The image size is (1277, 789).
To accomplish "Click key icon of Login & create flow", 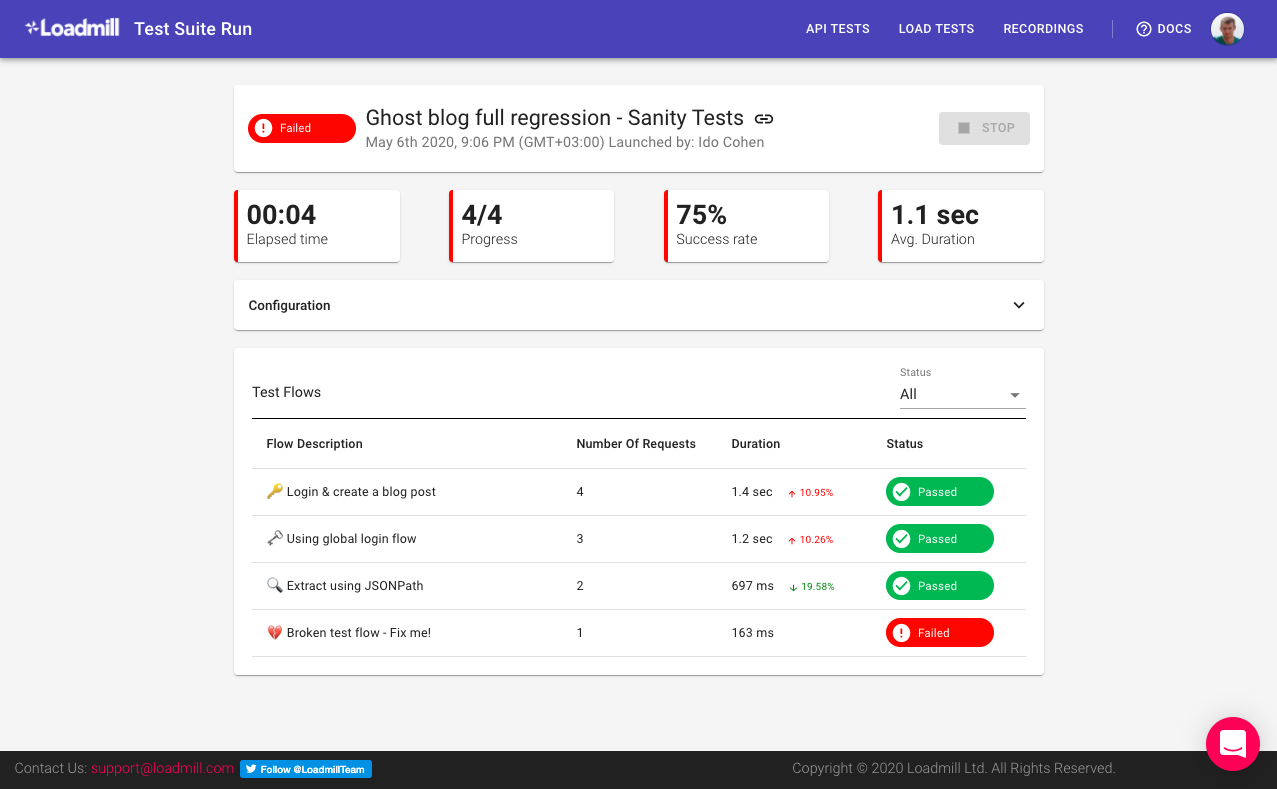I will [x=275, y=491].
